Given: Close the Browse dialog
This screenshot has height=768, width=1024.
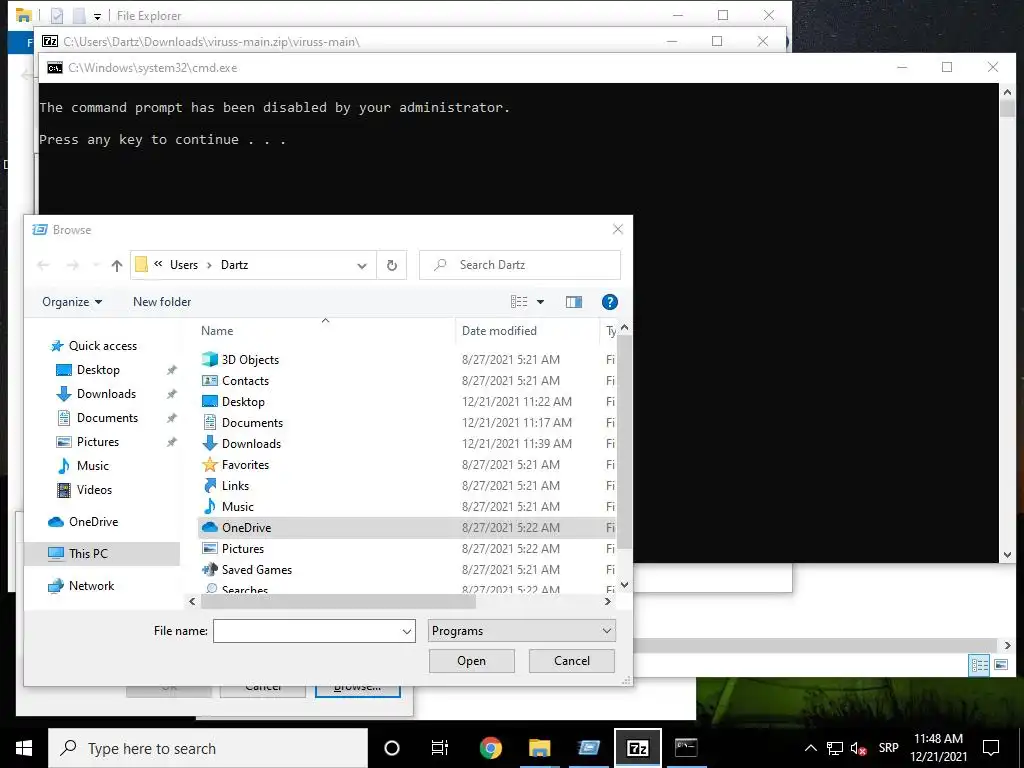Looking at the screenshot, I should point(617,229).
